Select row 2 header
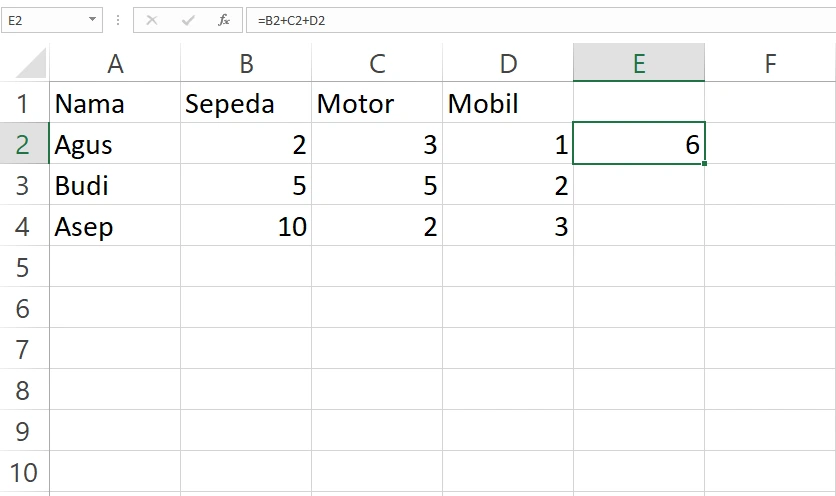Viewport: 836px width, 496px height. (x=24, y=143)
